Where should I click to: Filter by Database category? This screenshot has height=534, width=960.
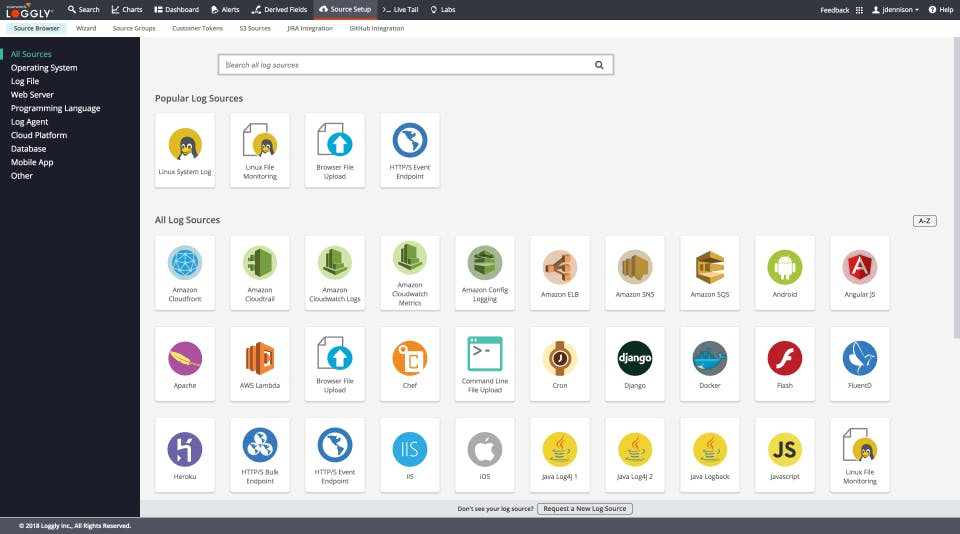pyautogui.click(x=28, y=149)
